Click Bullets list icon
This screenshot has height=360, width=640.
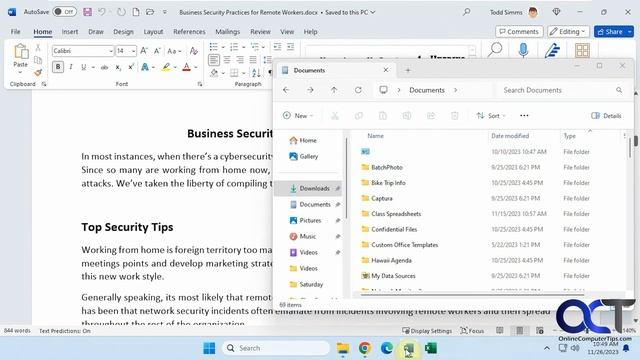[213, 47]
